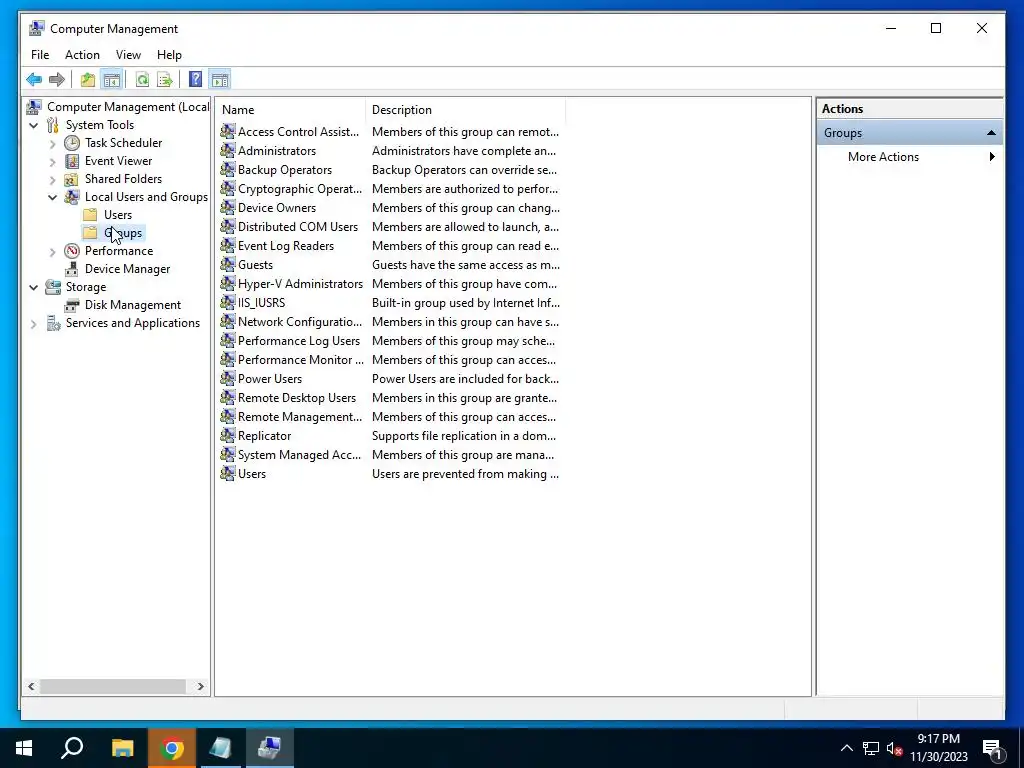Toggle Show/Hide Console Tree toolbar icon
1024x768 pixels.
tap(112, 80)
